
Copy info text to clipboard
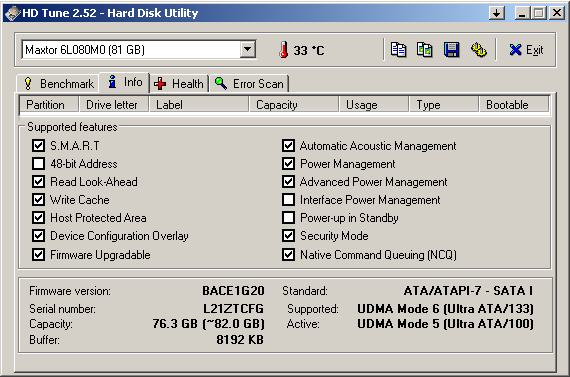[x=398, y=50]
